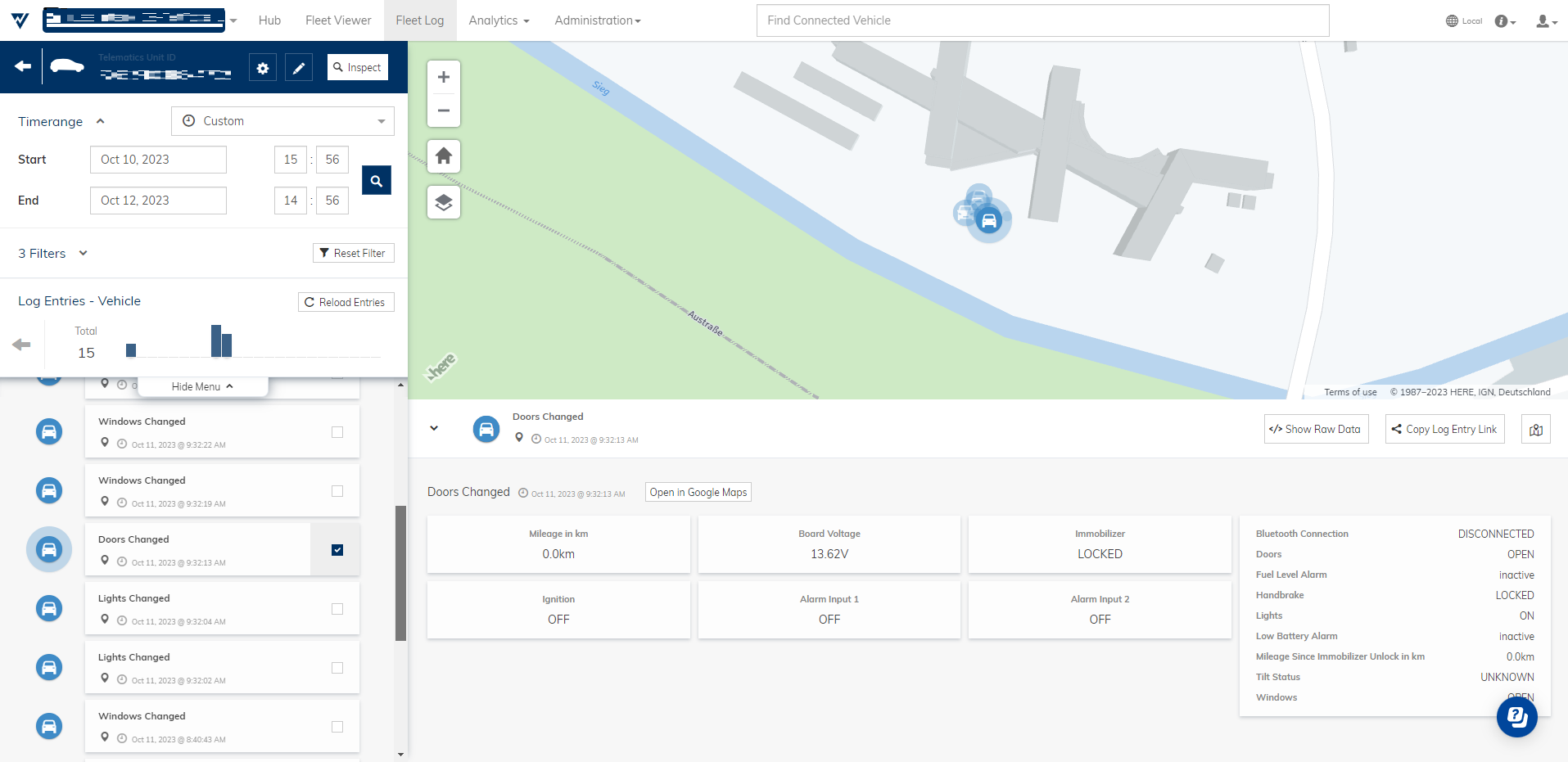The height and width of the screenshot is (762, 1568).
Task: Click Open in Google Maps button
Action: [698, 492]
